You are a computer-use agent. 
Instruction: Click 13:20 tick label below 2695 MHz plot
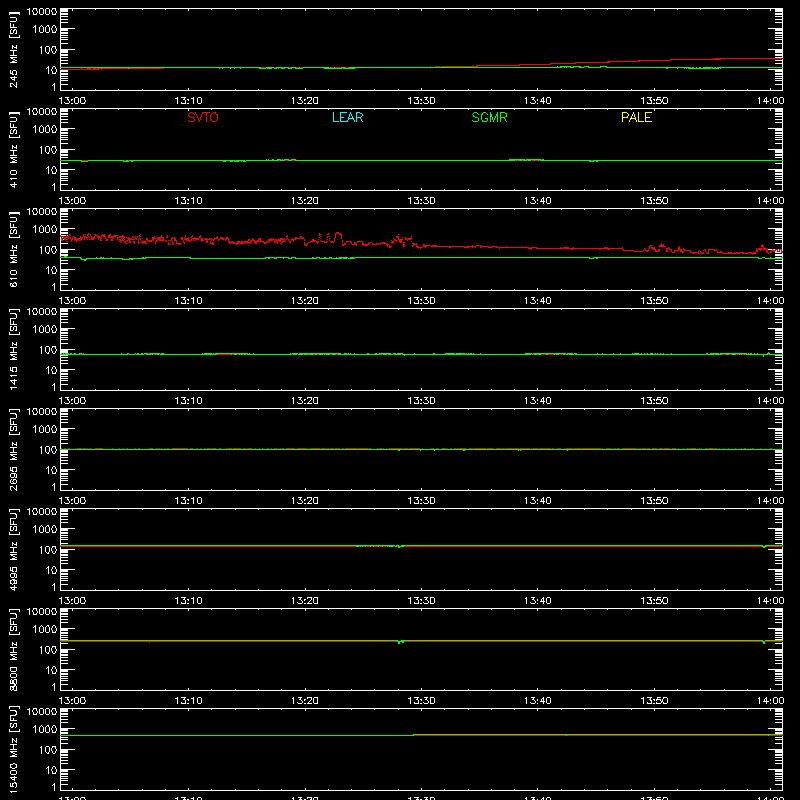[x=305, y=501]
